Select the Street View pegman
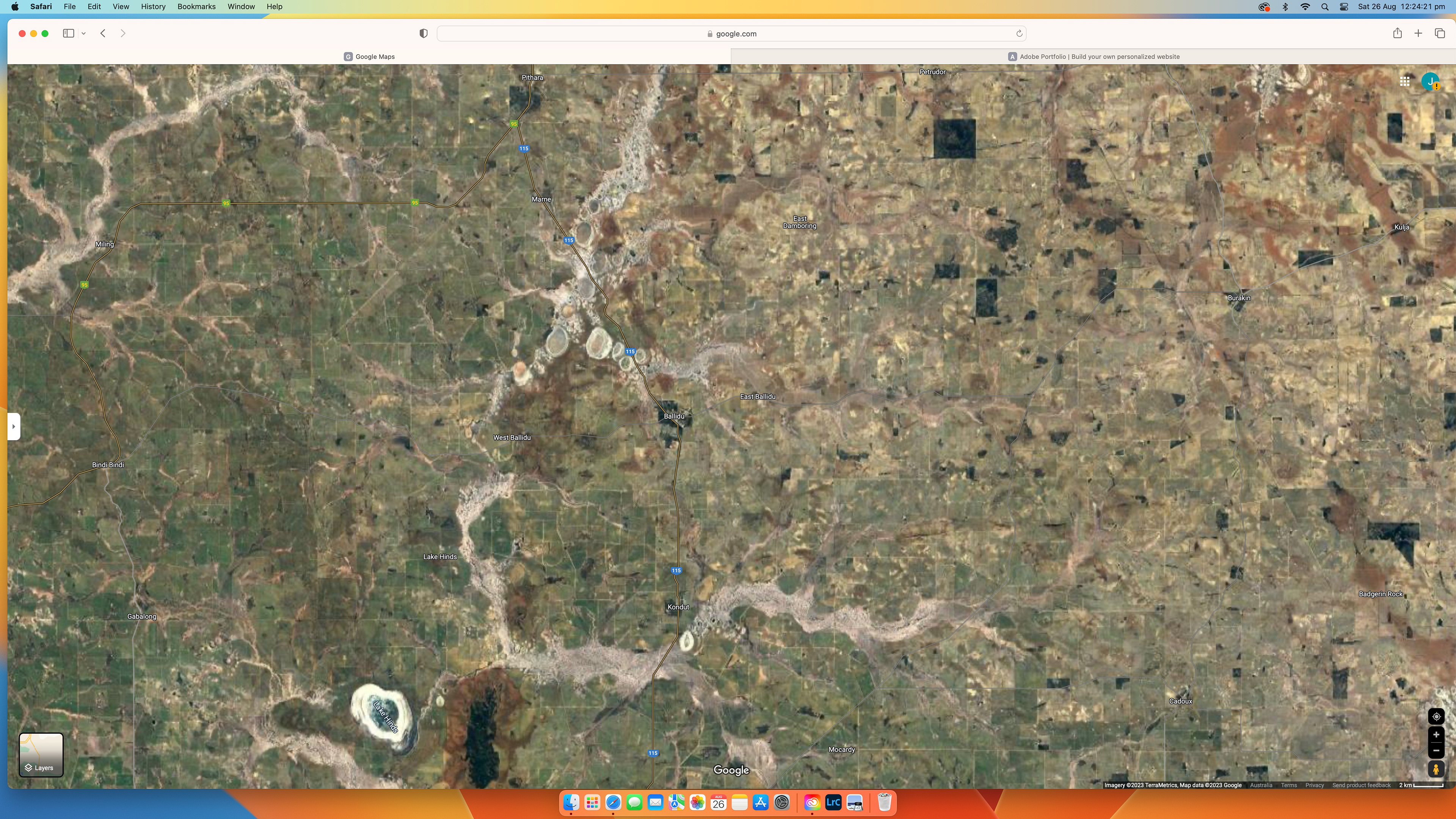Image resolution: width=1456 pixels, height=819 pixels. (1436, 769)
